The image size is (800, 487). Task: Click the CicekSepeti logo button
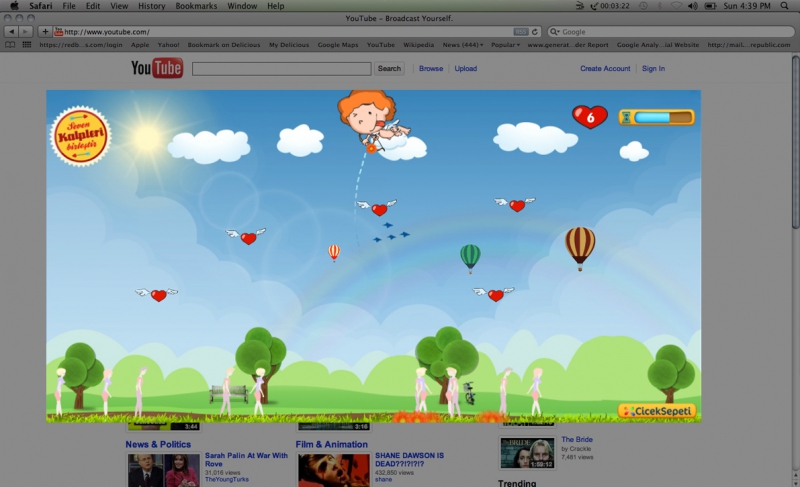657,411
